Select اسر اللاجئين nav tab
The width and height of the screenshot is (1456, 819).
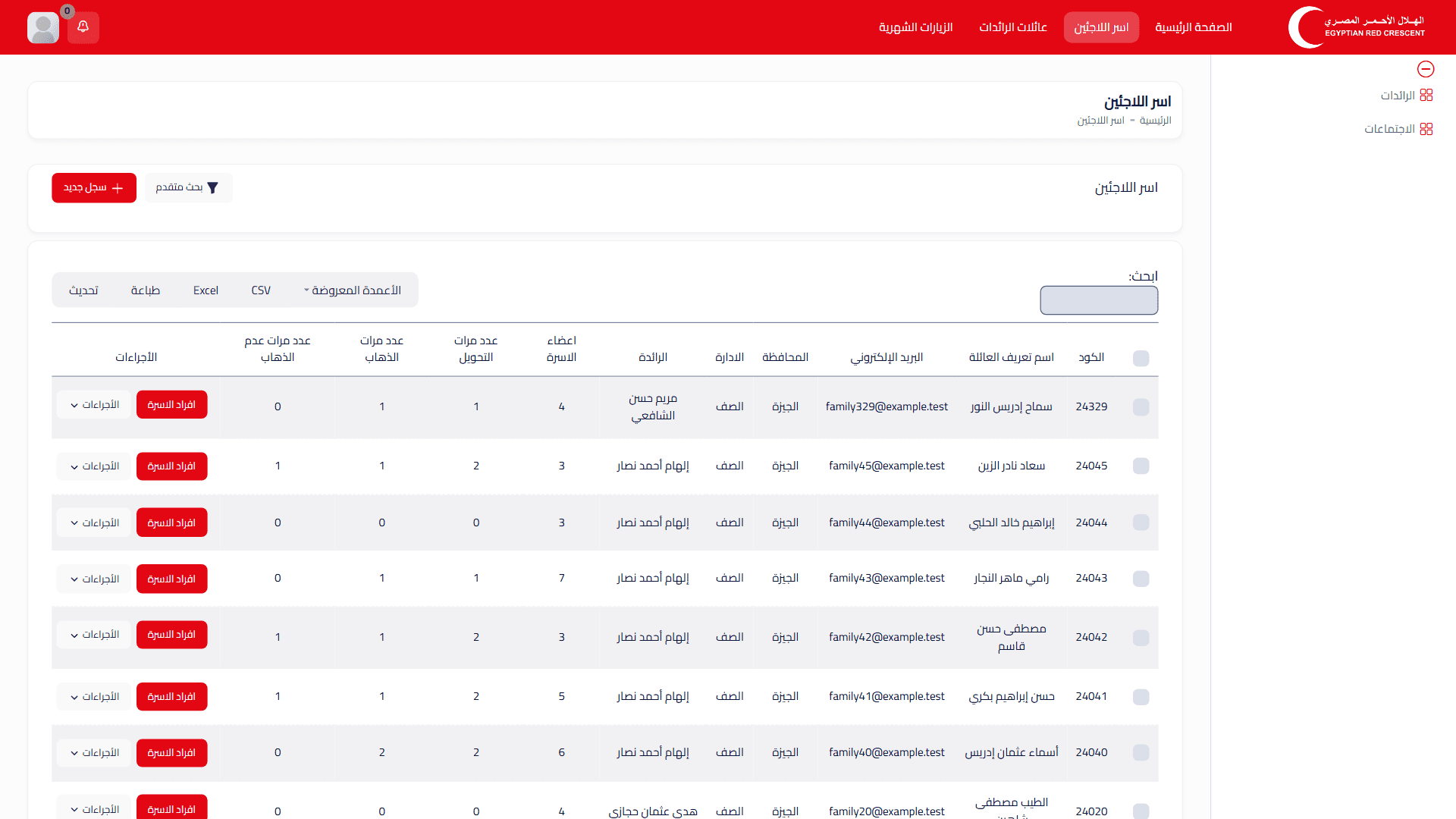pyautogui.click(x=1101, y=27)
